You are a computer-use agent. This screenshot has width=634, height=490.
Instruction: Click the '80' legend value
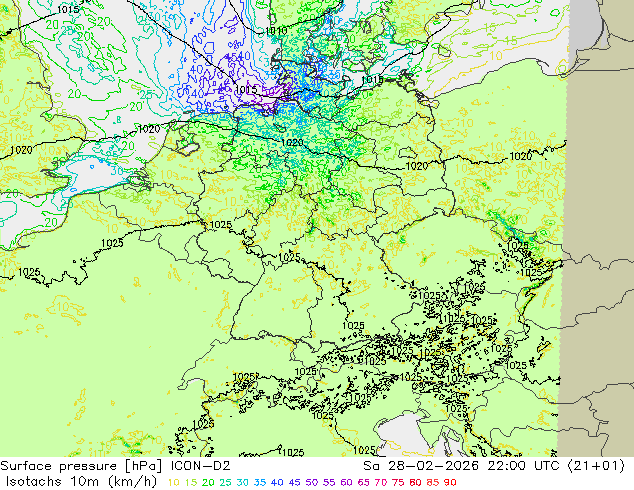click(x=416, y=482)
